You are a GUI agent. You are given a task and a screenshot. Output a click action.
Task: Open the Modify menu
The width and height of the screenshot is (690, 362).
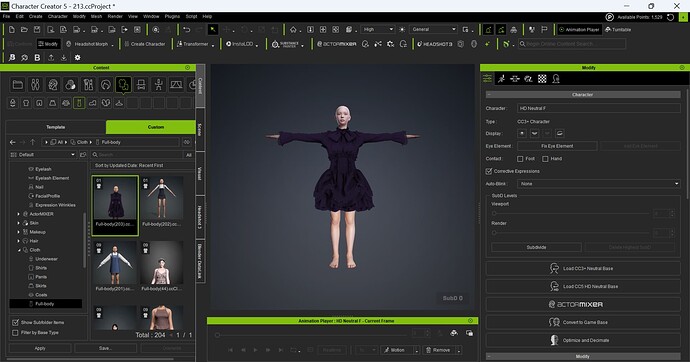79,16
